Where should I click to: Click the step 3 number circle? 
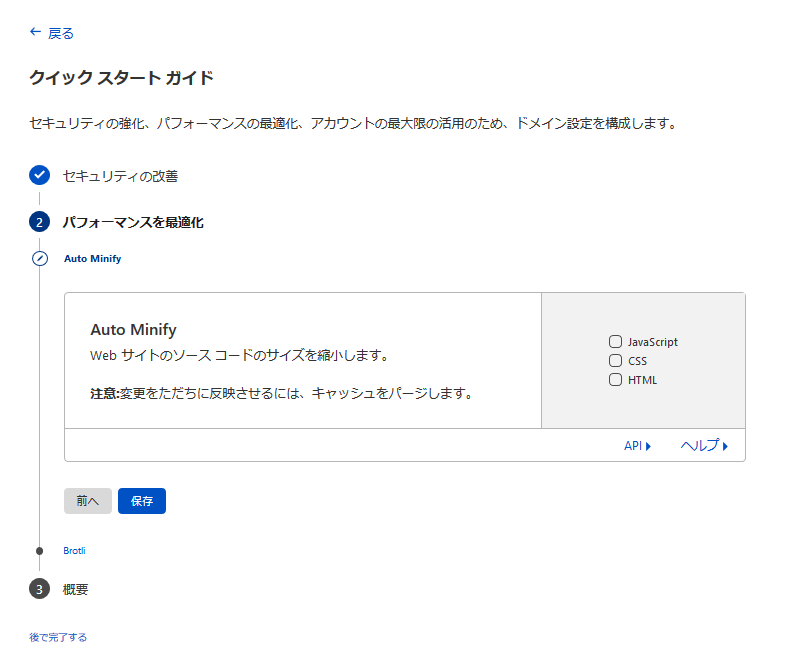(39, 589)
